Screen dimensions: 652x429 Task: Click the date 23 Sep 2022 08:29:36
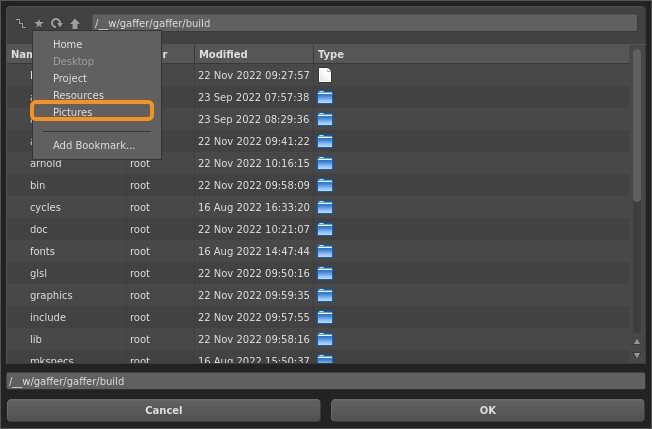(x=254, y=119)
